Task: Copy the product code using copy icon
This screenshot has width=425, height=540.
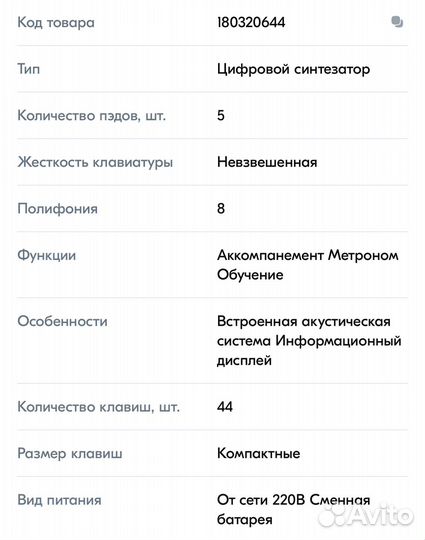Action: [397, 22]
